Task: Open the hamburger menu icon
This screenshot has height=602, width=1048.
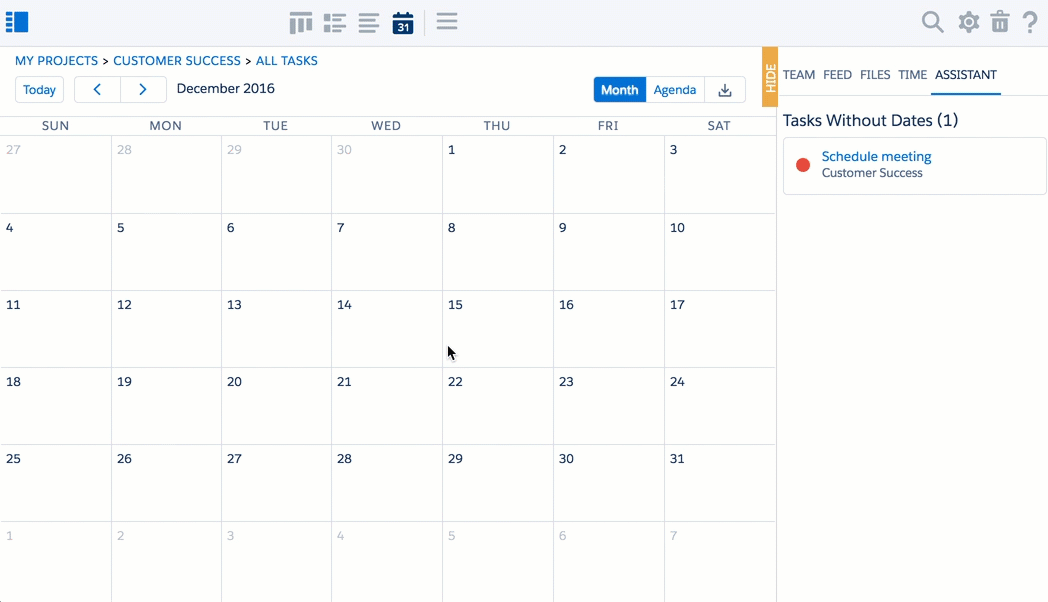Action: click(447, 21)
